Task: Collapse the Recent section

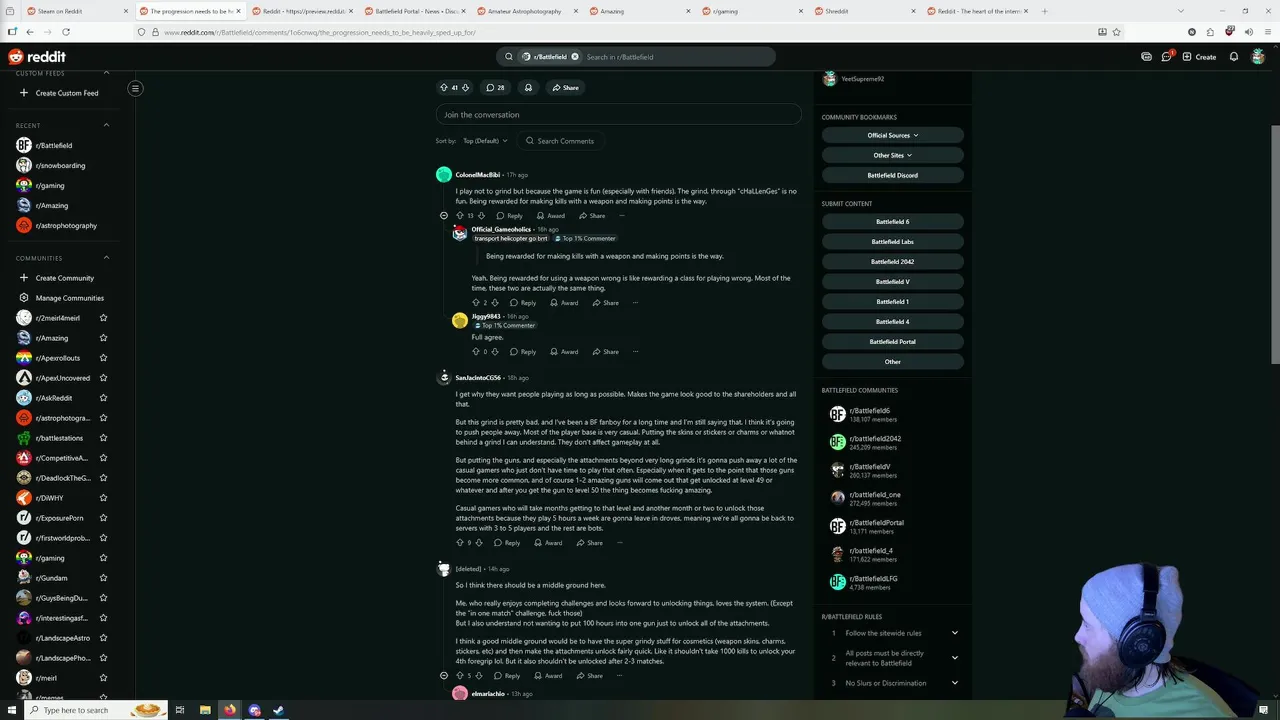Action: [x=106, y=125]
